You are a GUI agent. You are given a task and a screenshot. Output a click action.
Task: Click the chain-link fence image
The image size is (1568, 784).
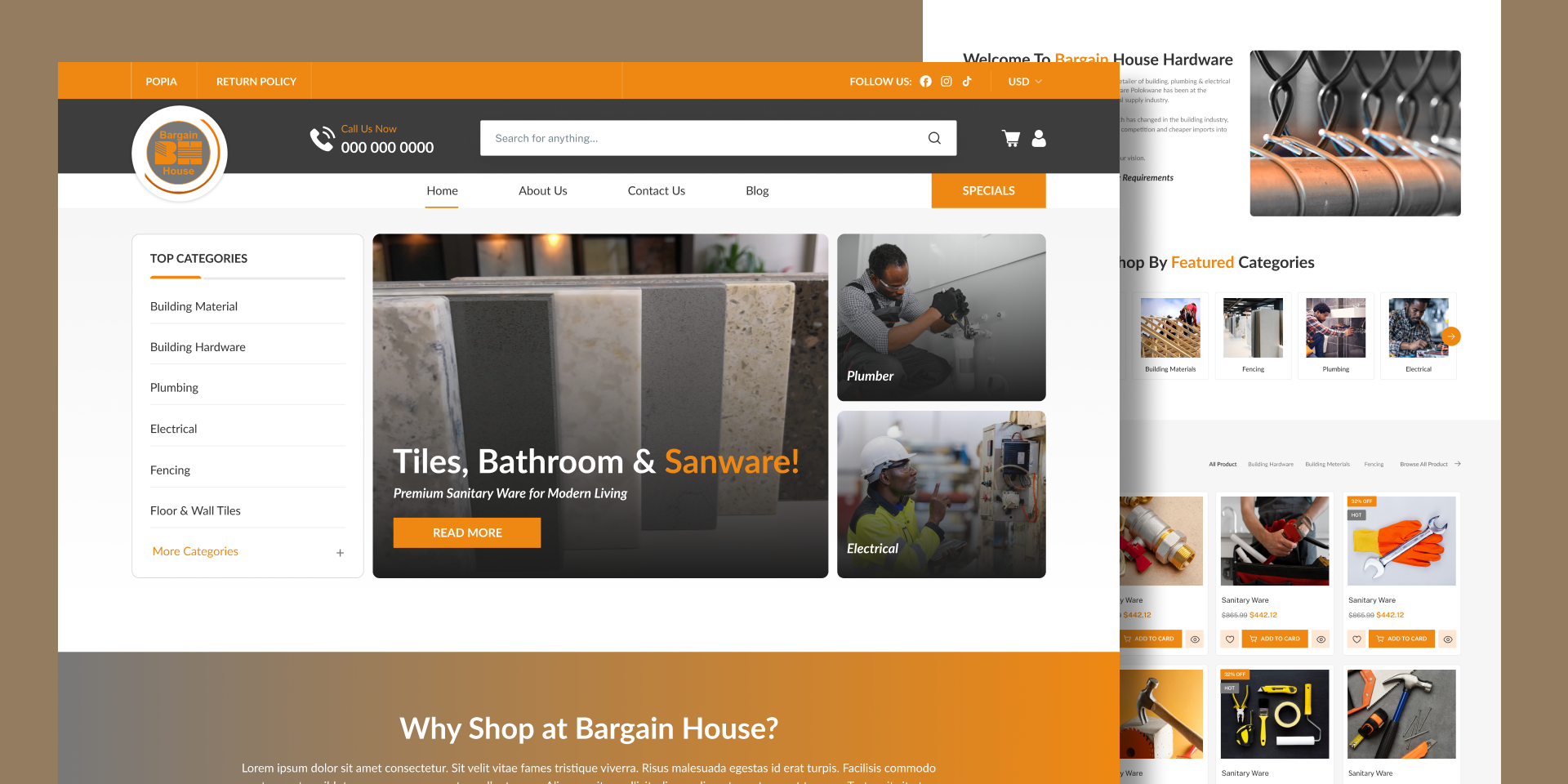pos(1356,133)
